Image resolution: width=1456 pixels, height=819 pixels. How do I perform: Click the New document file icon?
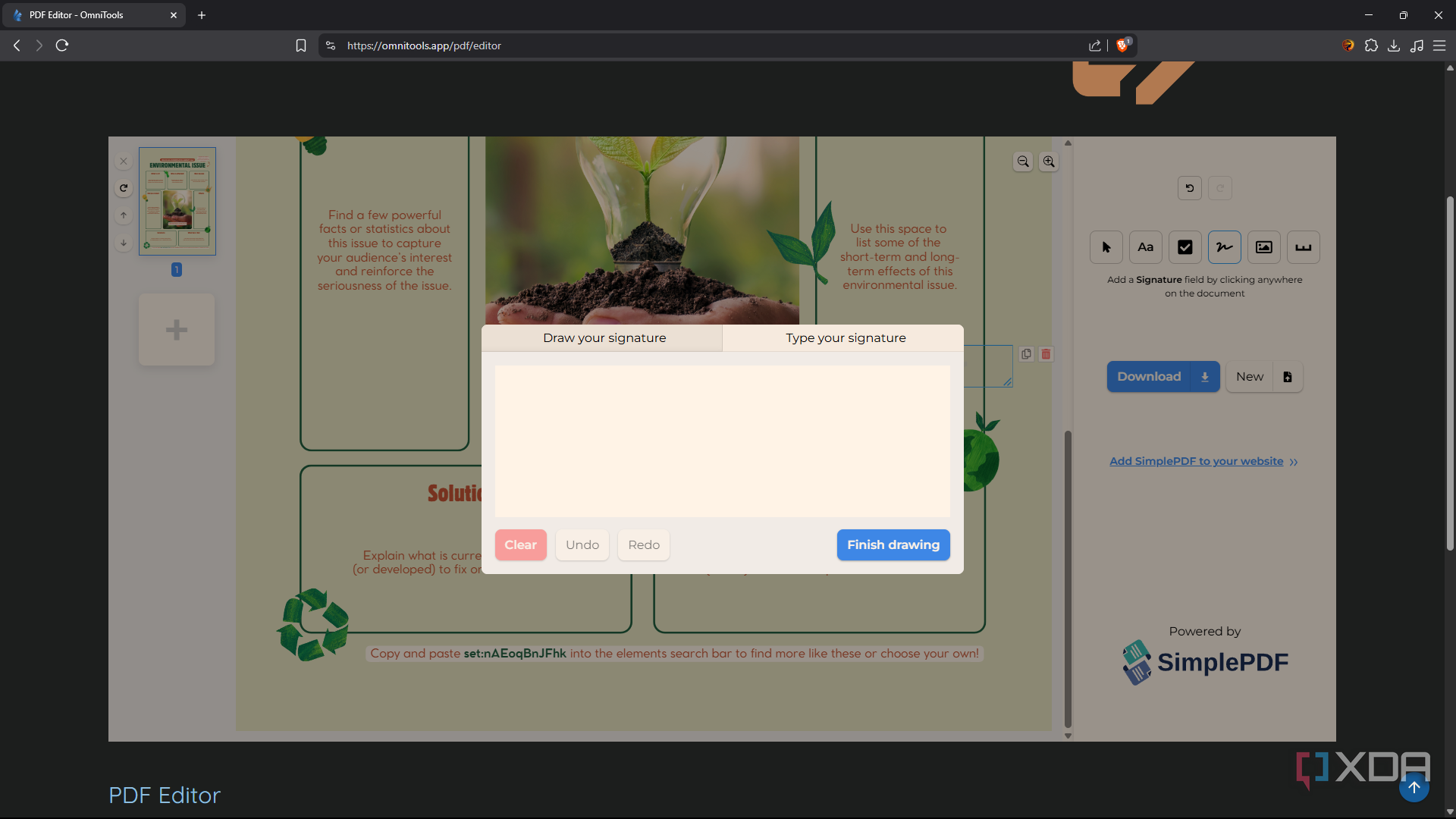coord(1288,377)
